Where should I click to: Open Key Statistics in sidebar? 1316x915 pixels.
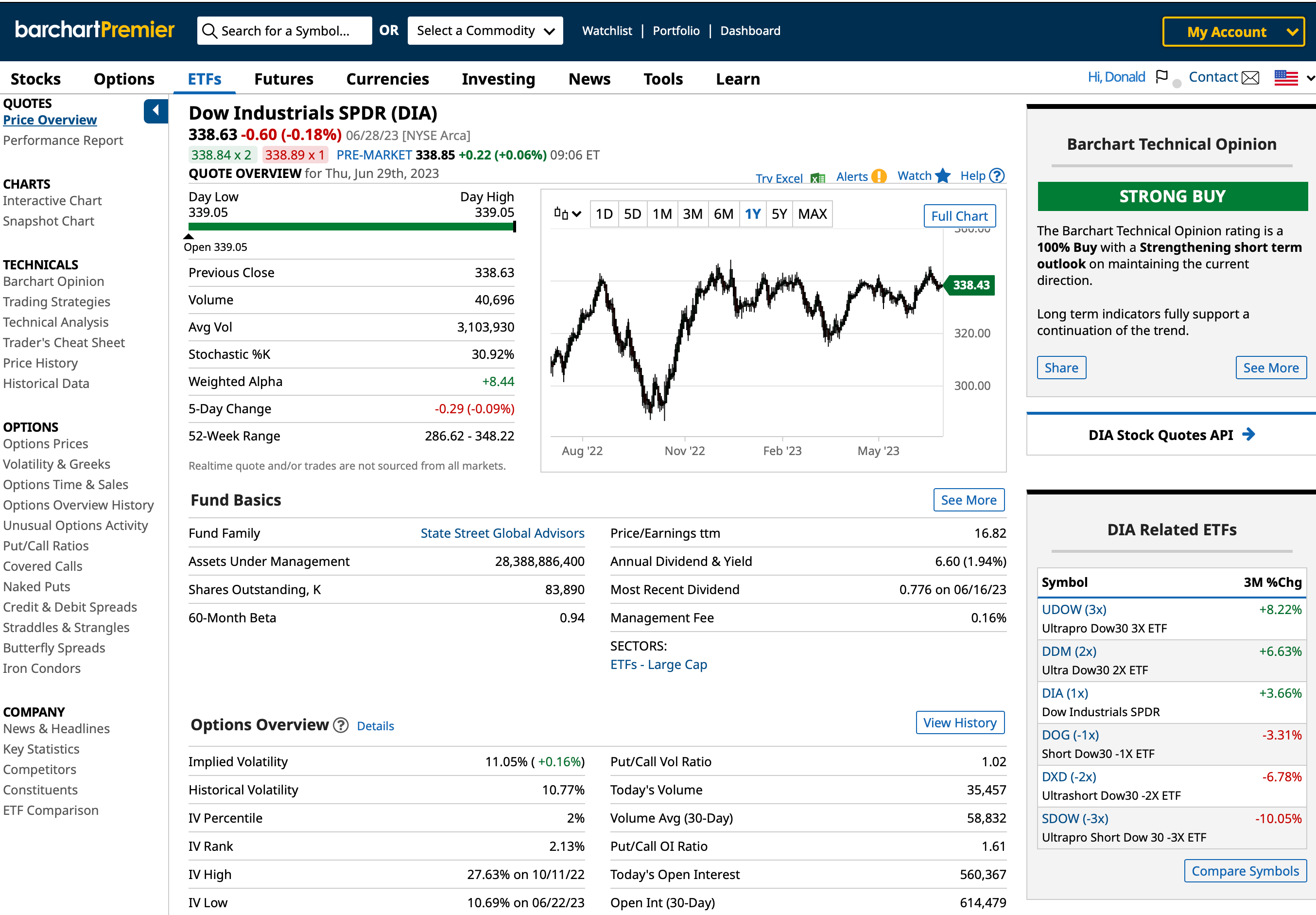(x=41, y=749)
